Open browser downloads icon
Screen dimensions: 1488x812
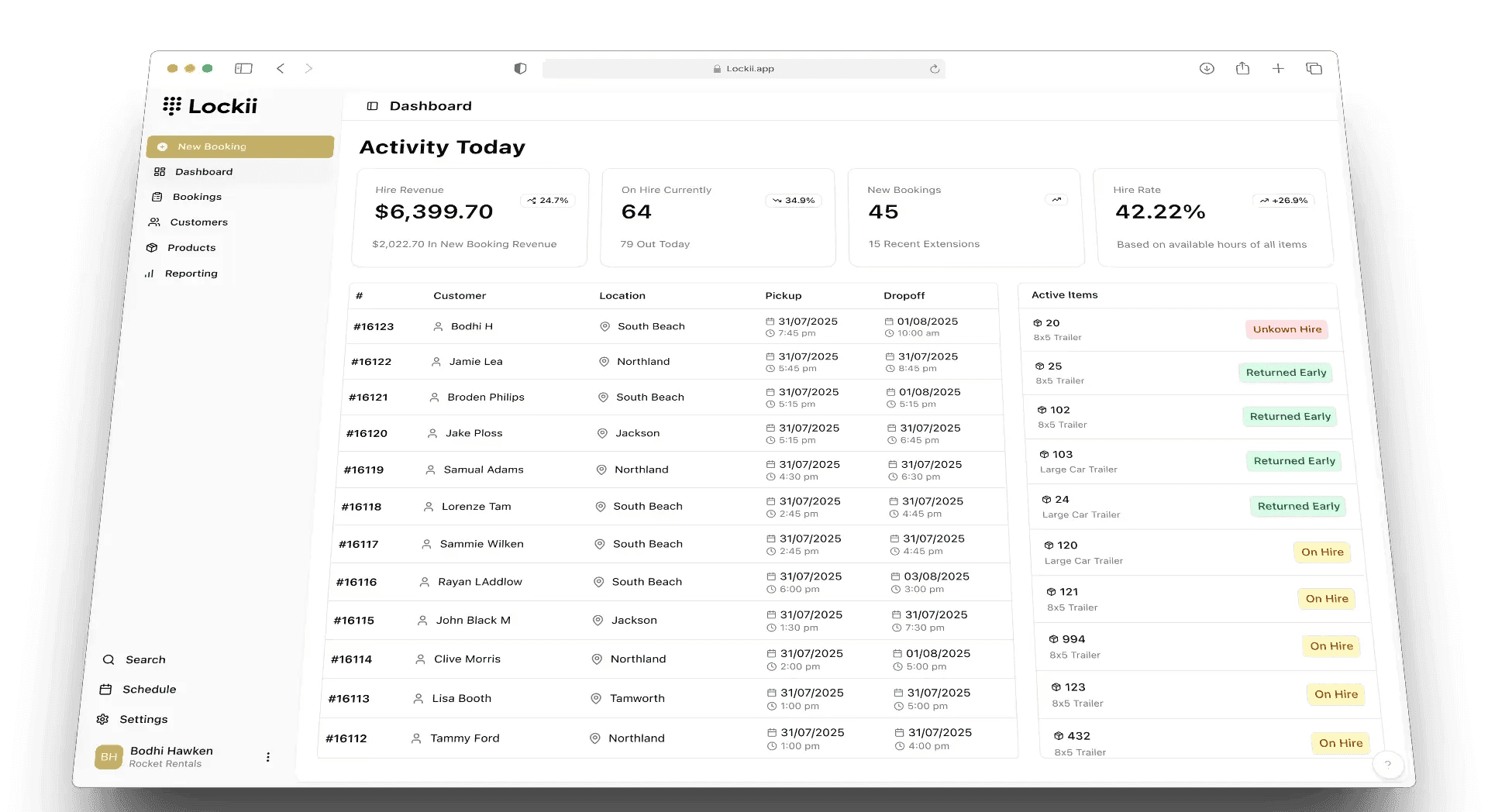[1207, 68]
